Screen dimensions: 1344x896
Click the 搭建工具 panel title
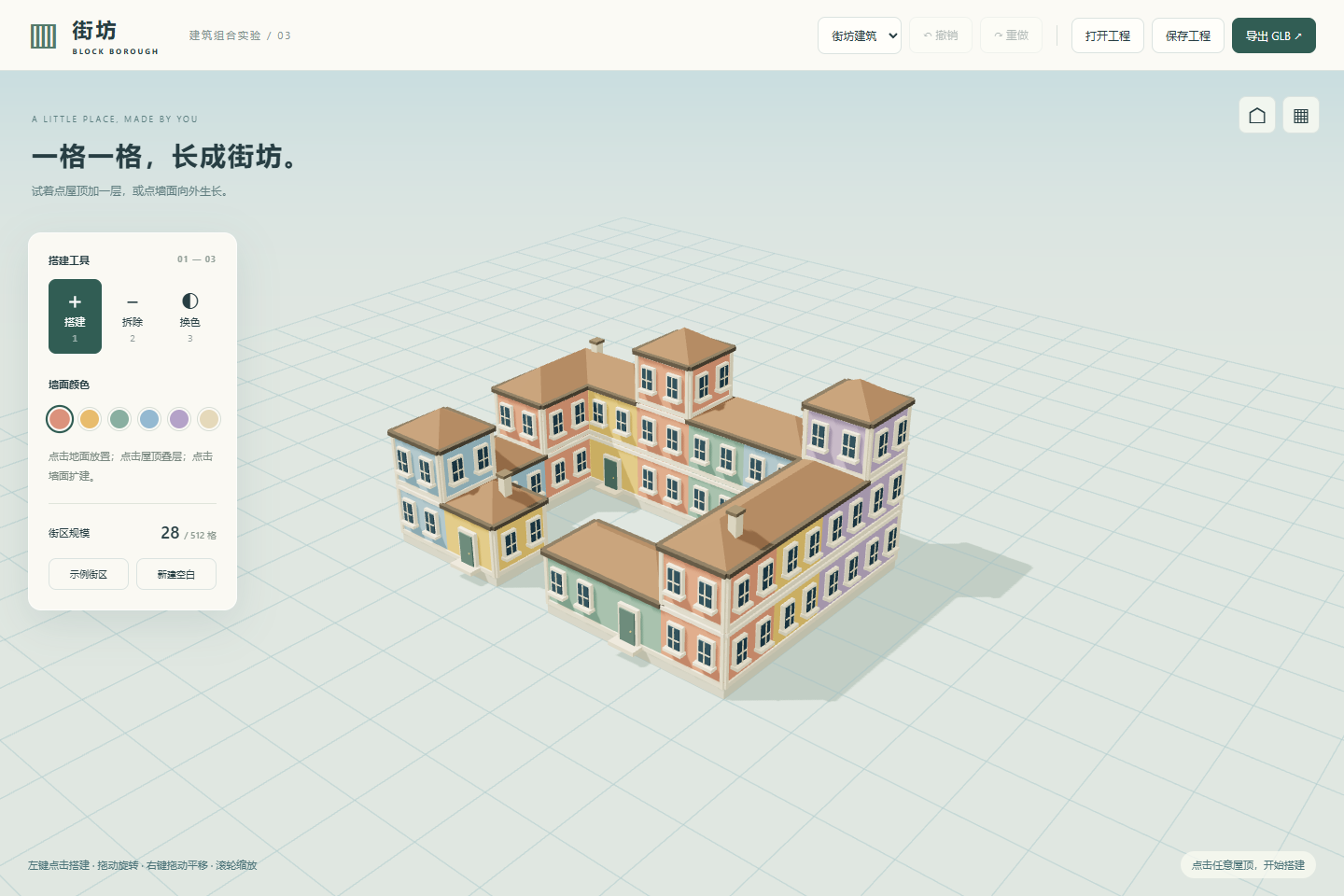(x=69, y=260)
